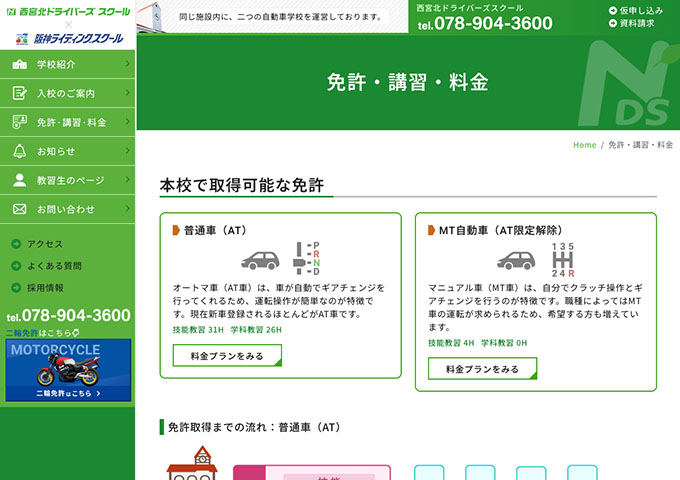Expand the 免許・講習・料金 chevron arrow
This screenshot has height=480, width=680.
(128, 122)
